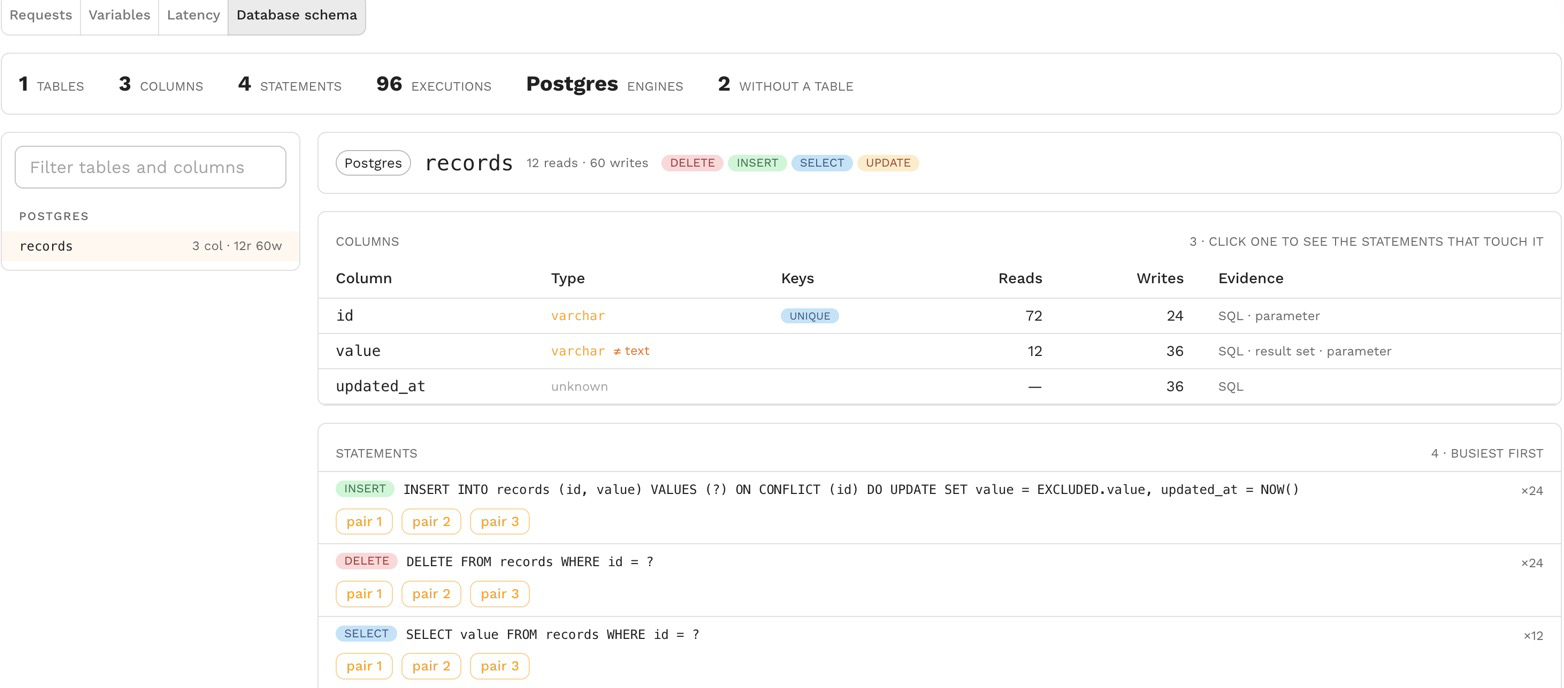This screenshot has height=688, width=1564.
Task: Click the 12 reads · 60 writes summary
Action: tap(587, 163)
